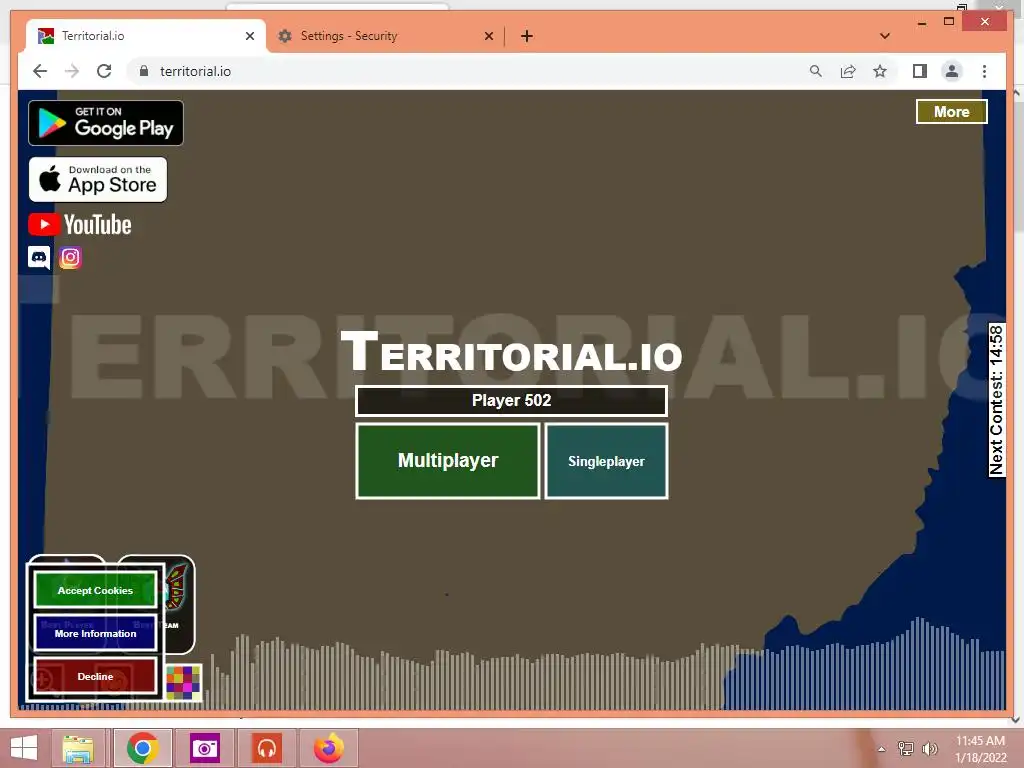Viewport: 1024px width, 768px height.
Task: Open Chrome from the taskbar
Action: click(x=142, y=748)
